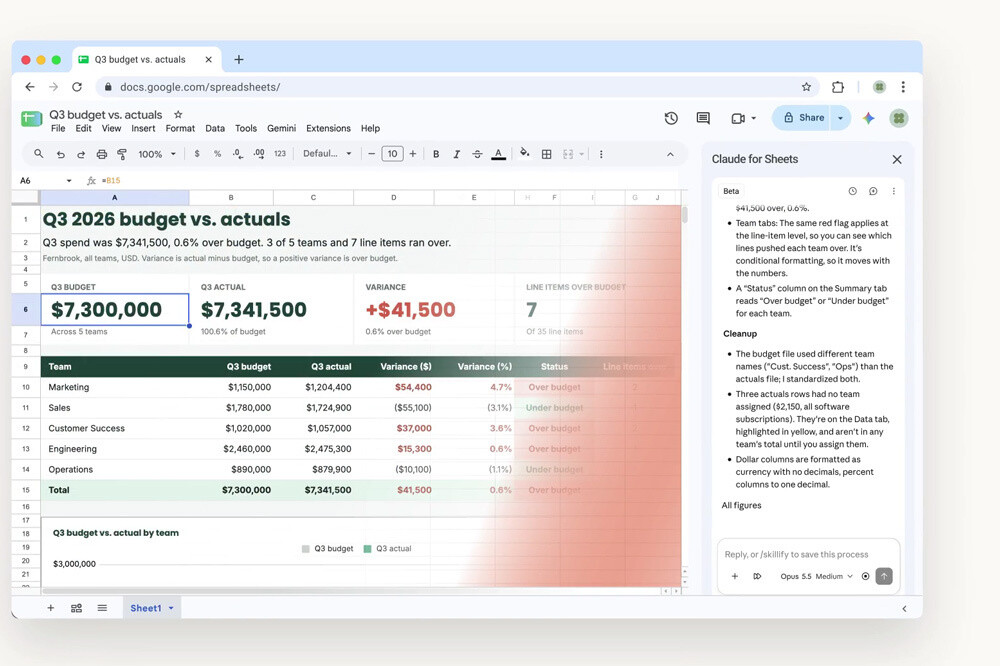The height and width of the screenshot is (666, 1000).
Task: Format selection as currency
Action: coord(197,154)
